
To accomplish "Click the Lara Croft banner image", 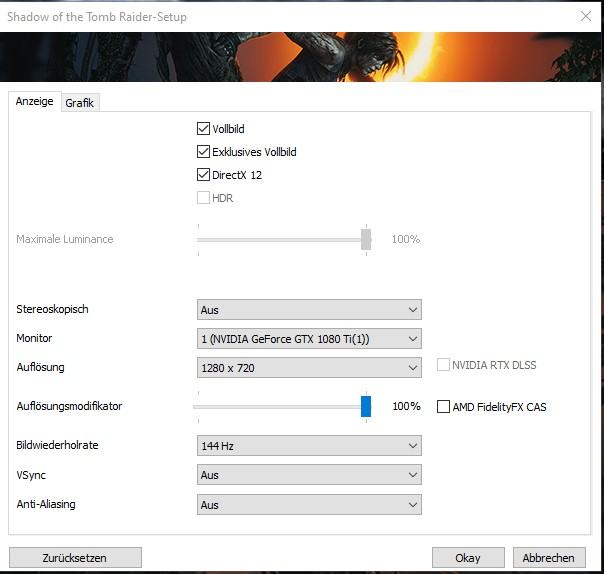I will [300, 57].
